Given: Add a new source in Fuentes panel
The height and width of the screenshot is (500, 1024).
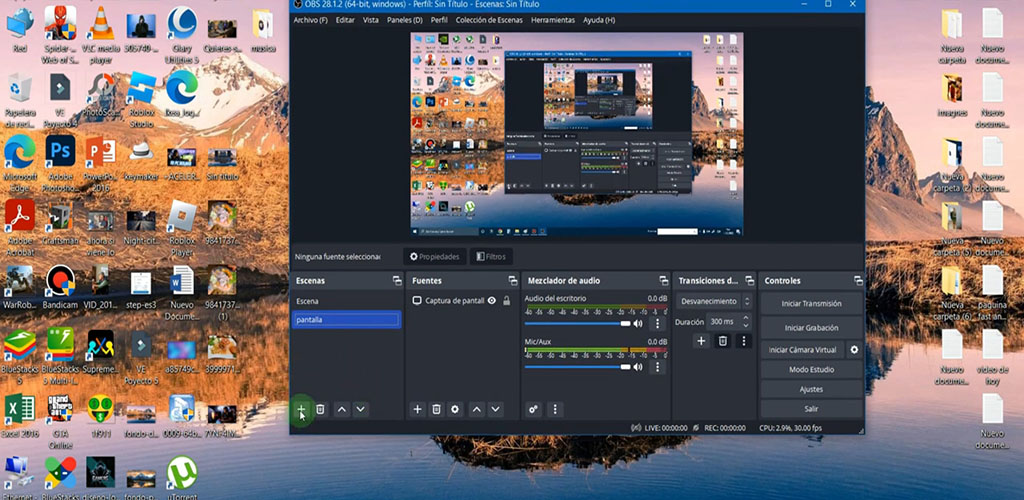Looking at the screenshot, I should [418, 409].
